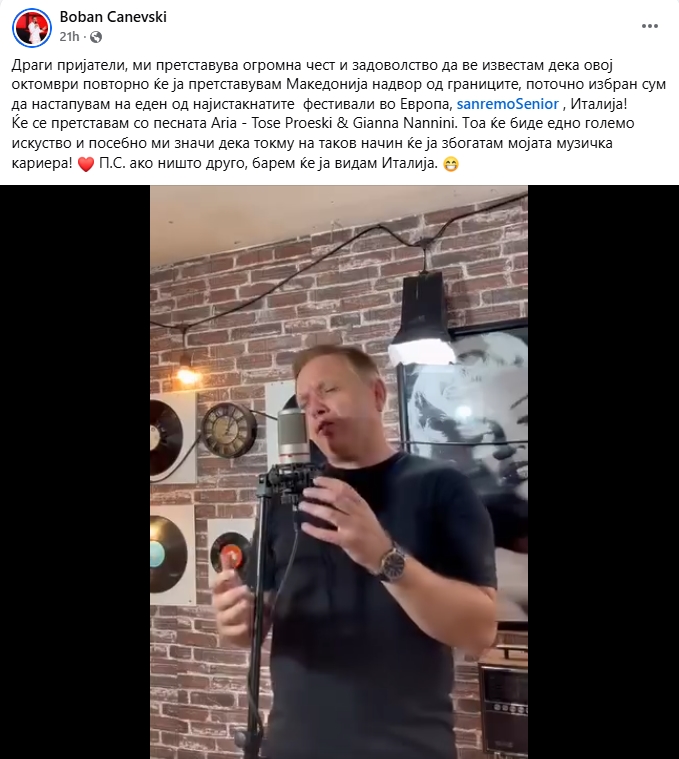Click the red heart emoji in post
Viewport: 679px width, 759px height.
tap(86, 165)
